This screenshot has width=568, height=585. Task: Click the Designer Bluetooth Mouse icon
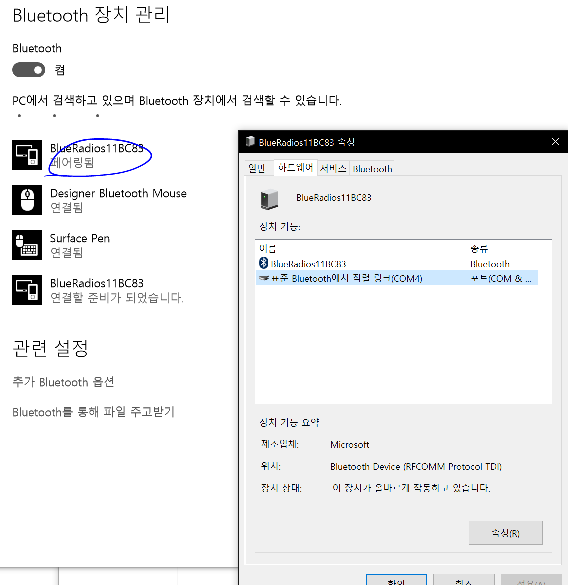point(27,200)
